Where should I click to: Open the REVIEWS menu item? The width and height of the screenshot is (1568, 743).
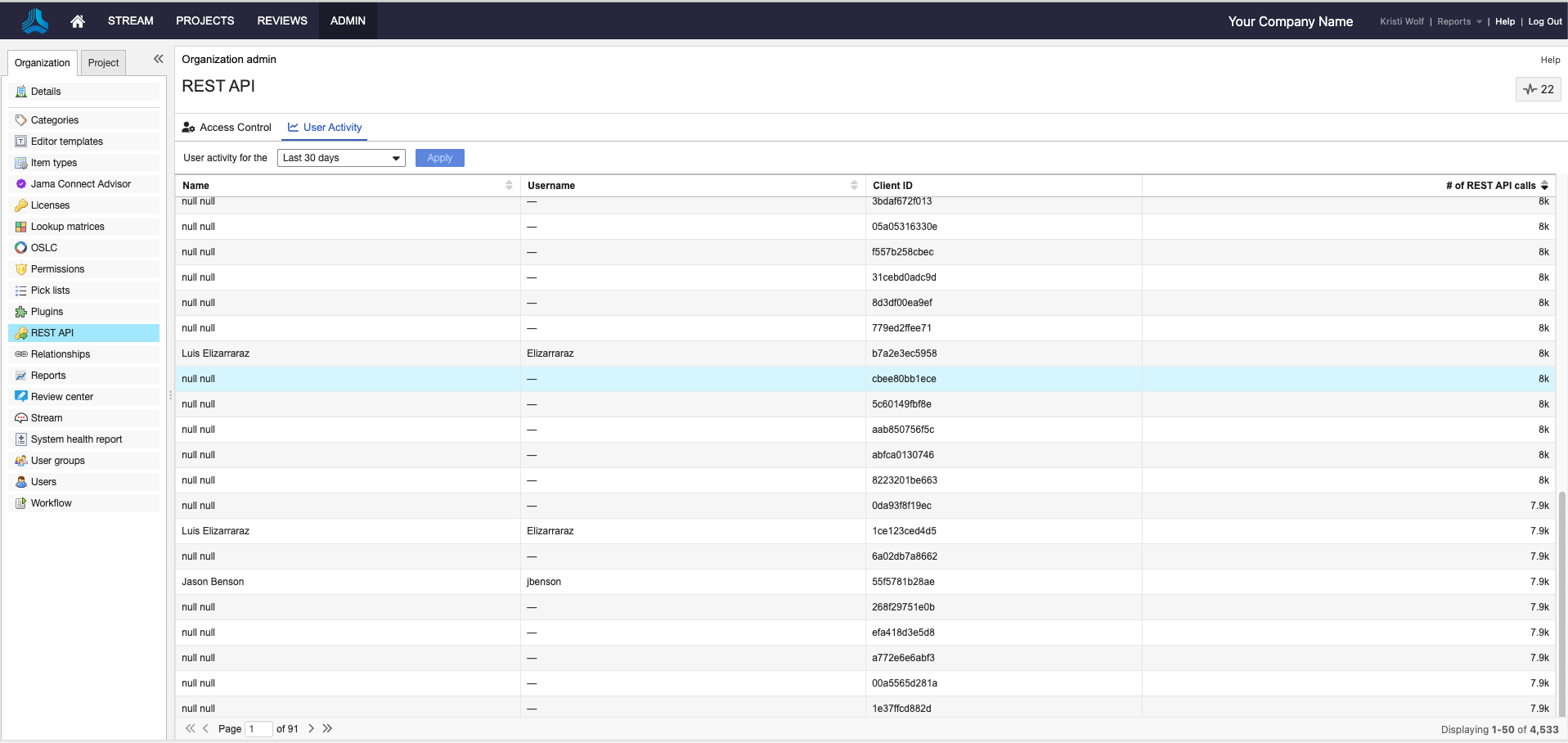282,21
